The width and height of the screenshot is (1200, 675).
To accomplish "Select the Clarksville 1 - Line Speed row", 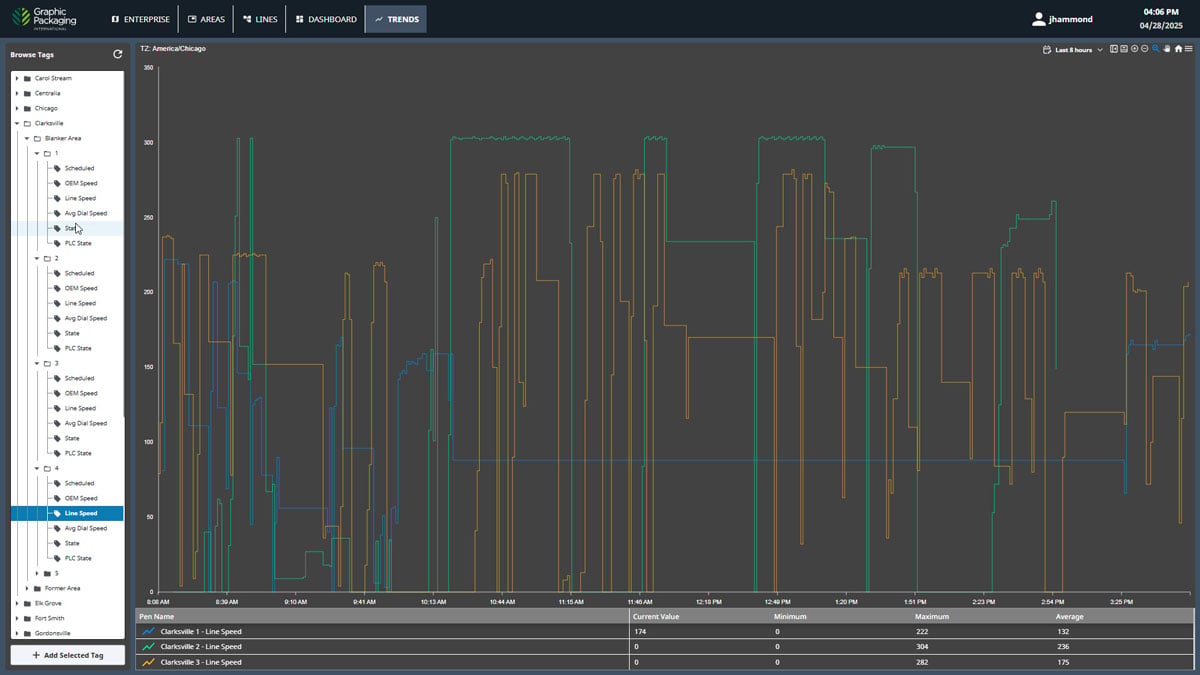I will [664, 632].
